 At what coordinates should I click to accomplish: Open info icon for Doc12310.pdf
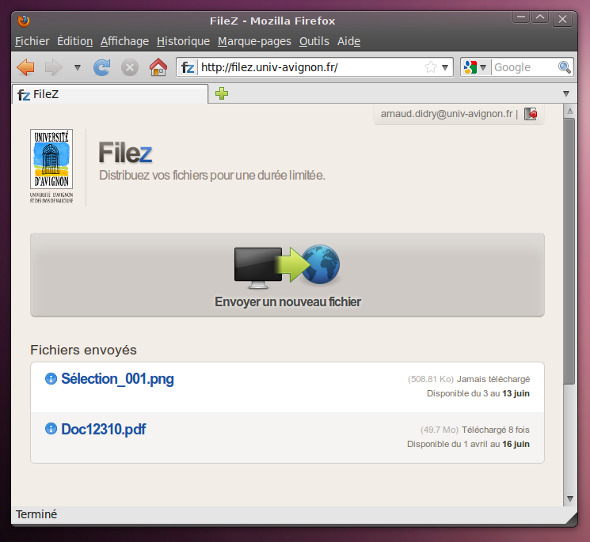pyautogui.click(x=51, y=428)
